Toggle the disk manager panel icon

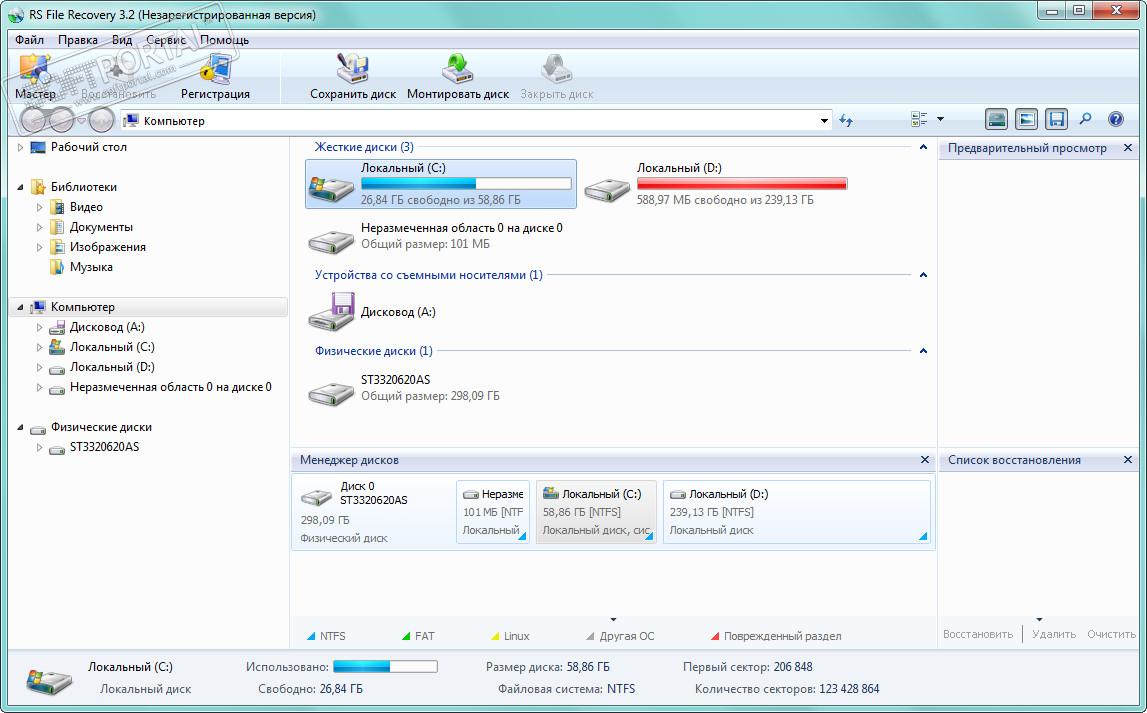[996, 119]
